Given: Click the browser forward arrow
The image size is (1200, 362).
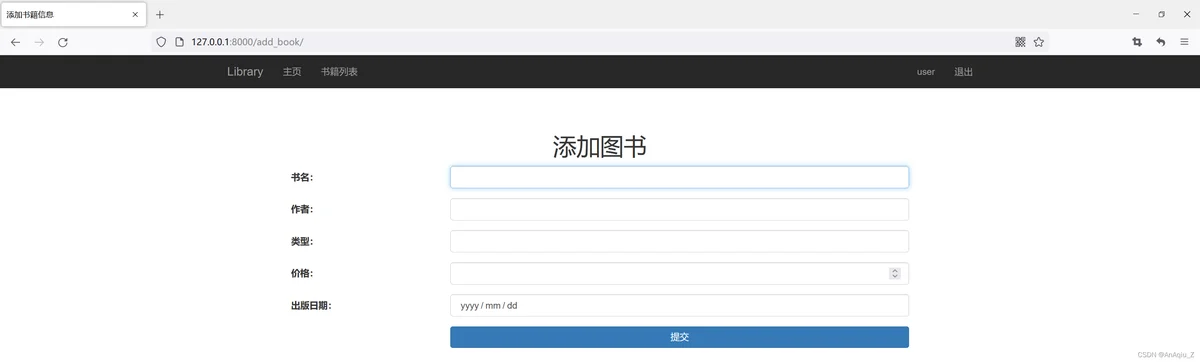Looking at the screenshot, I should (39, 42).
